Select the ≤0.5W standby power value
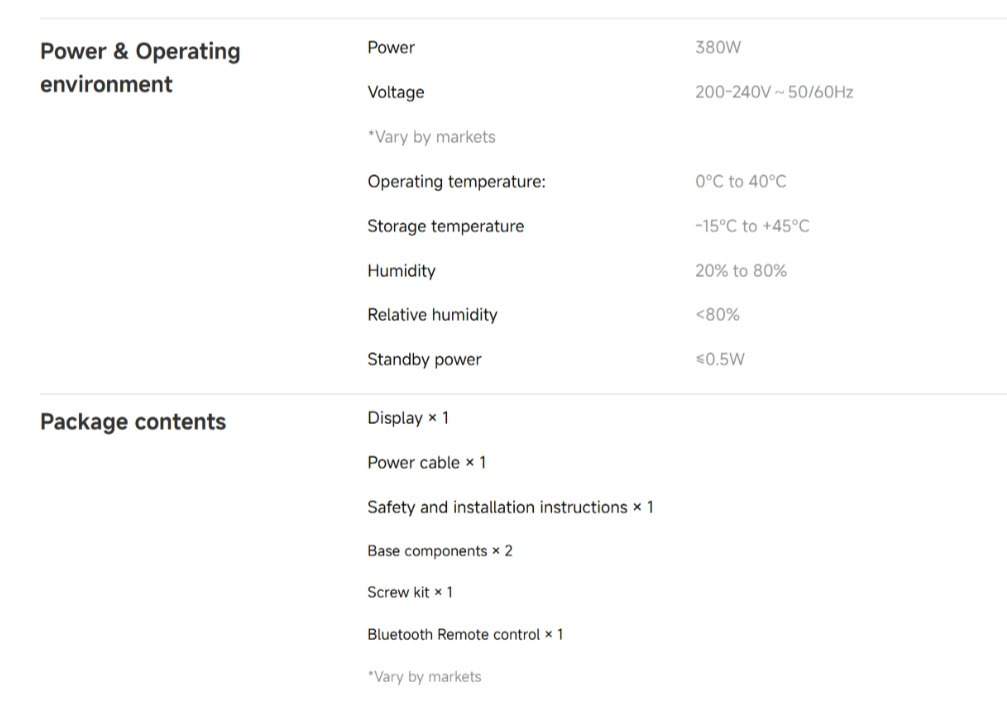The image size is (1007, 706). [720, 359]
